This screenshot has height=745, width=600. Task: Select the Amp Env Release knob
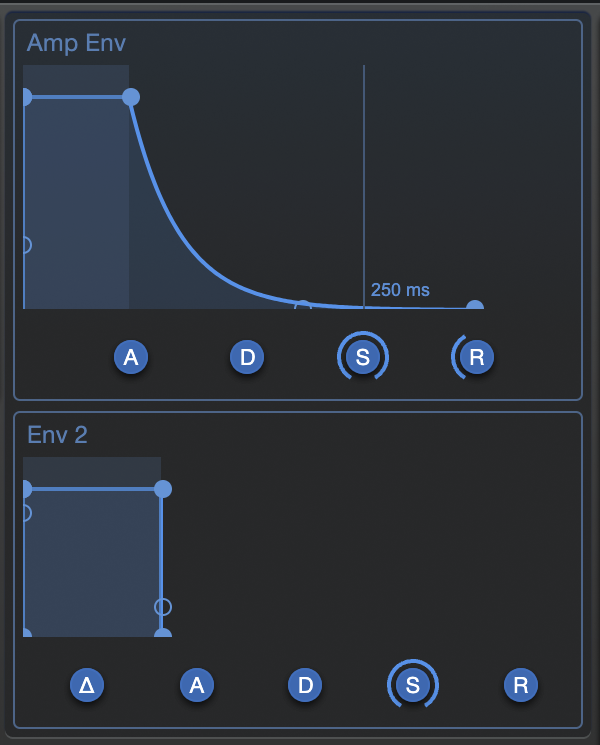(x=476, y=357)
